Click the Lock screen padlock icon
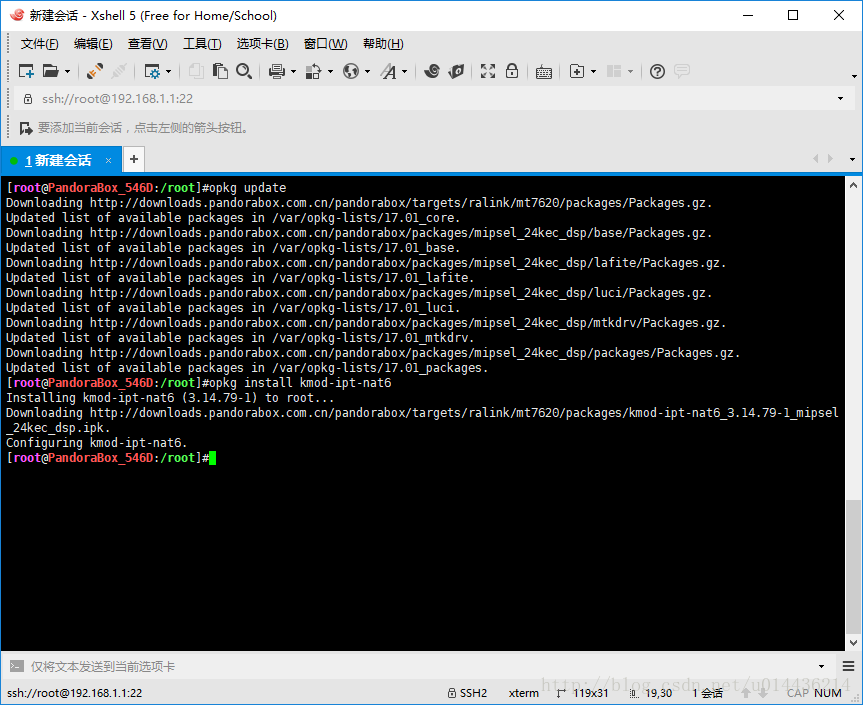The height and width of the screenshot is (705, 863). [512, 71]
